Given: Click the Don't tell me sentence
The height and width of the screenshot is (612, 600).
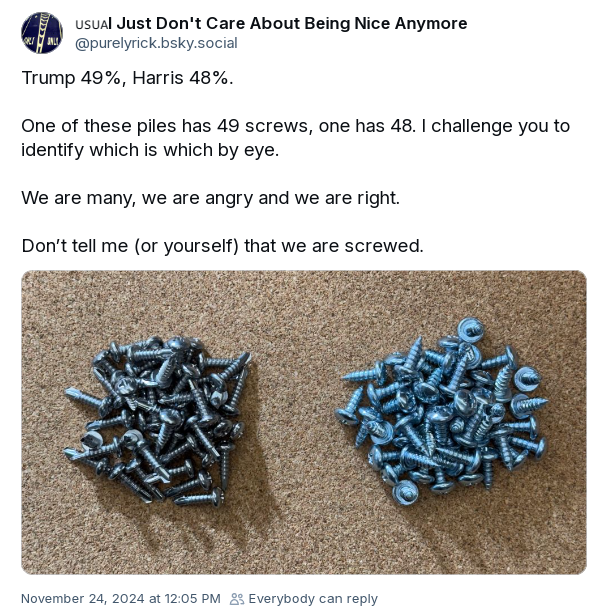Looking at the screenshot, I should (223, 246).
